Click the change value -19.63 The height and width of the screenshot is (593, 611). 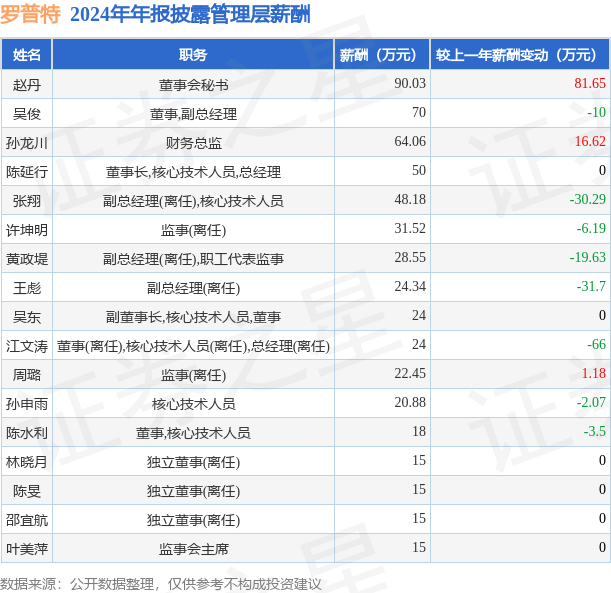click(588, 257)
